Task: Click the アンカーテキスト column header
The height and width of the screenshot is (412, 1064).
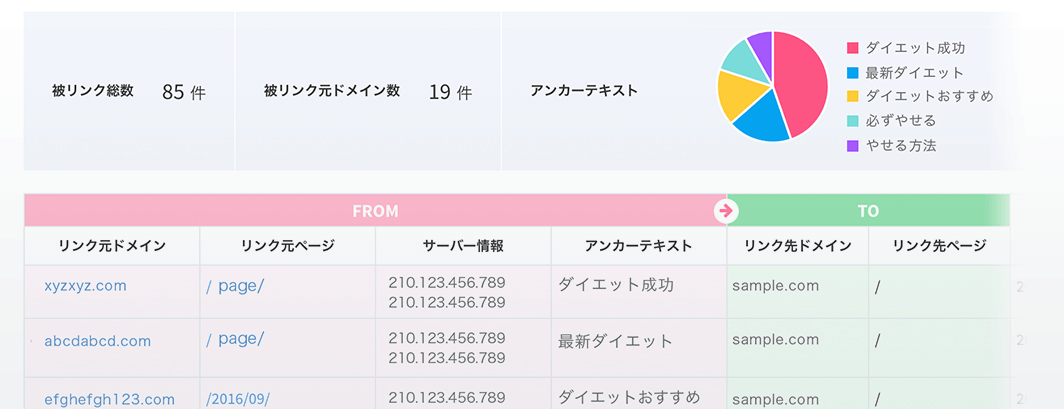Action: point(639,246)
